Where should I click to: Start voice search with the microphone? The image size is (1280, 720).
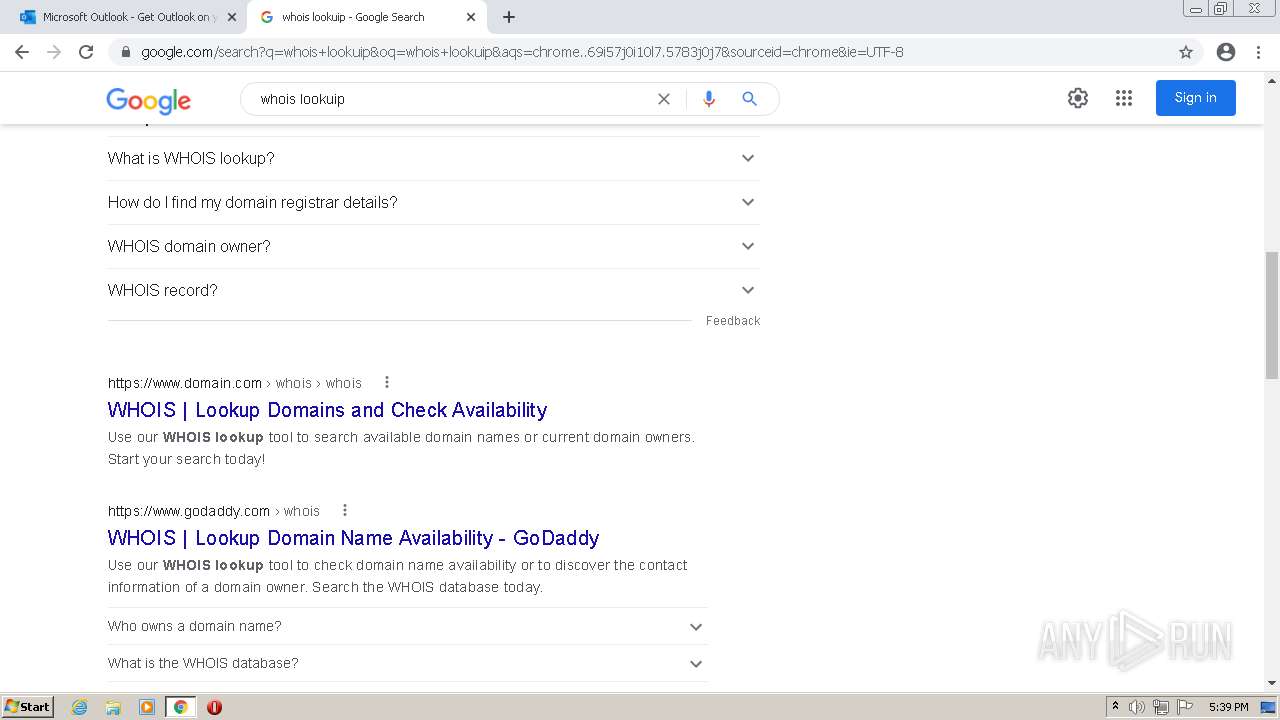coord(709,99)
